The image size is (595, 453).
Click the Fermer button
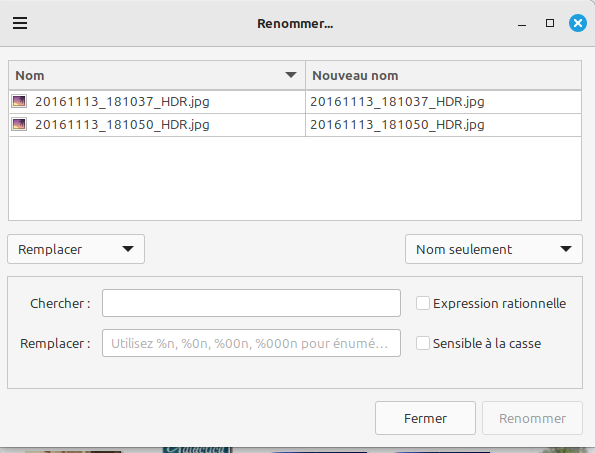pyautogui.click(x=425, y=418)
